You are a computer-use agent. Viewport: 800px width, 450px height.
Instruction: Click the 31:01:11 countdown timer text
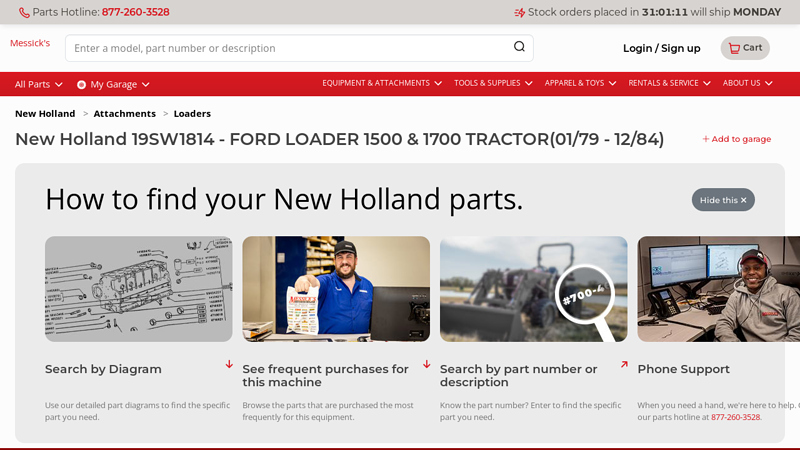tap(664, 12)
